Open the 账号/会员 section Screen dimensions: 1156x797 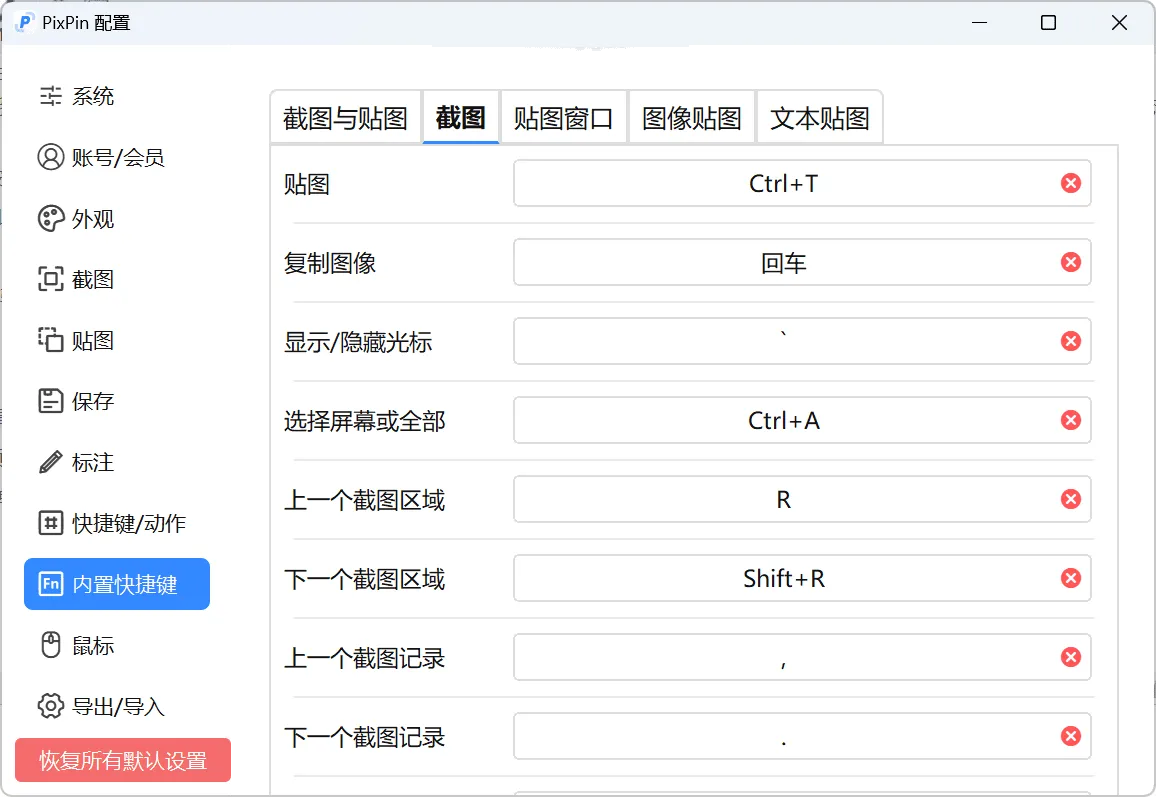[108, 157]
